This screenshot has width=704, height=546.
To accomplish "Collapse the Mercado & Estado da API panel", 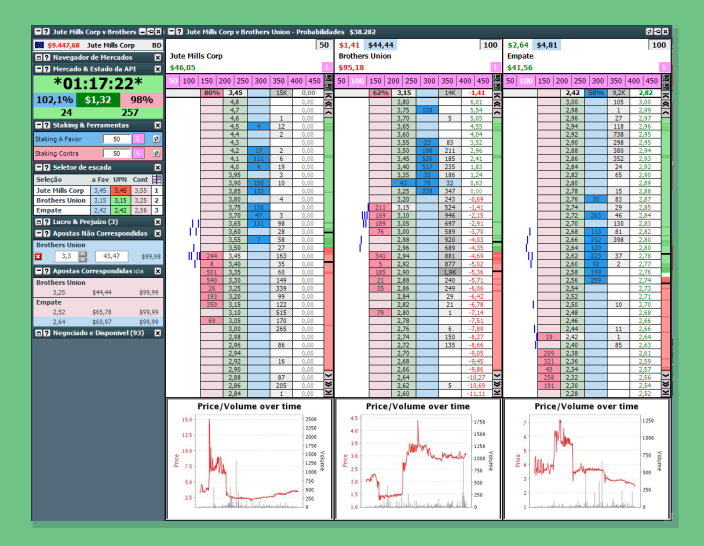I will [x=39, y=69].
